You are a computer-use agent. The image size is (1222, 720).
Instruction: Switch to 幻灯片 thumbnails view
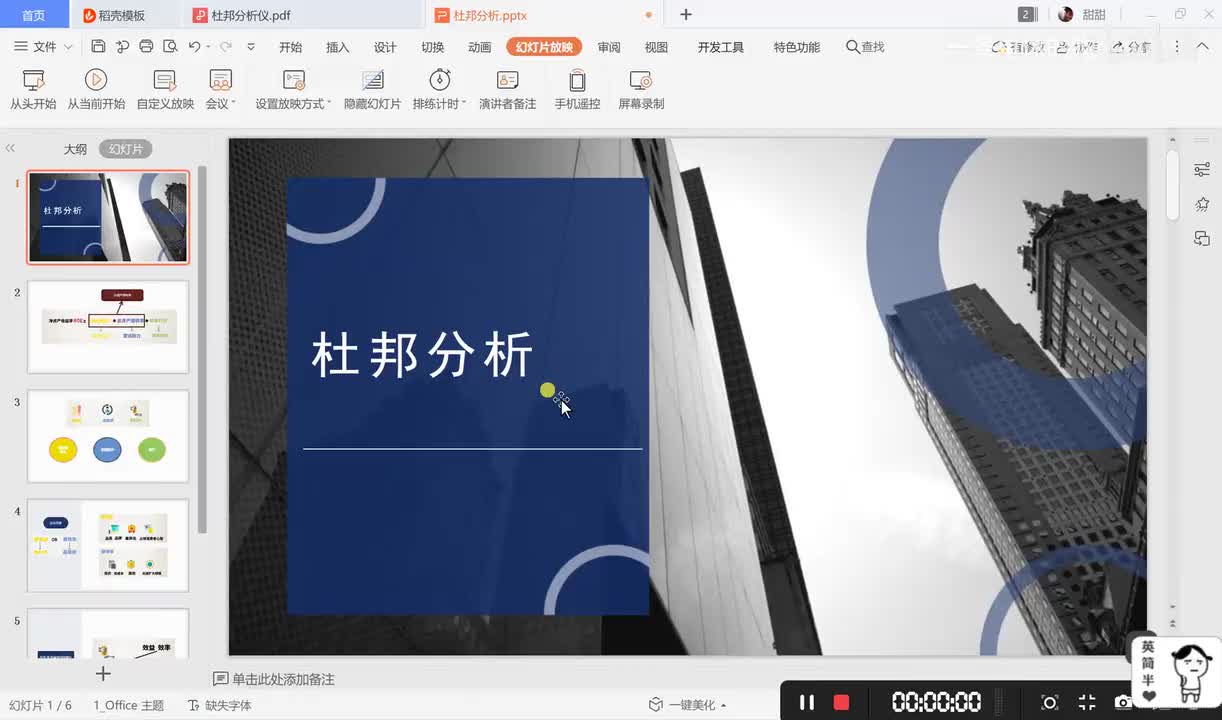[126, 149]
